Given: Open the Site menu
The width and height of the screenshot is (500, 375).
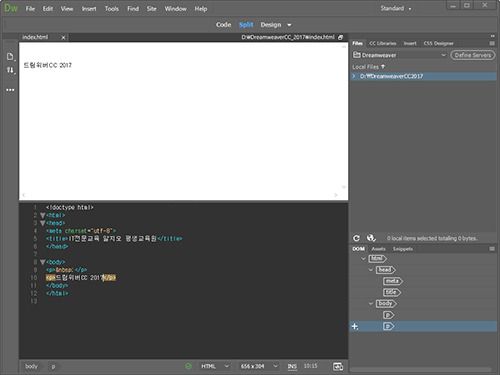Looking at the screenshot, I should point(152,9).
